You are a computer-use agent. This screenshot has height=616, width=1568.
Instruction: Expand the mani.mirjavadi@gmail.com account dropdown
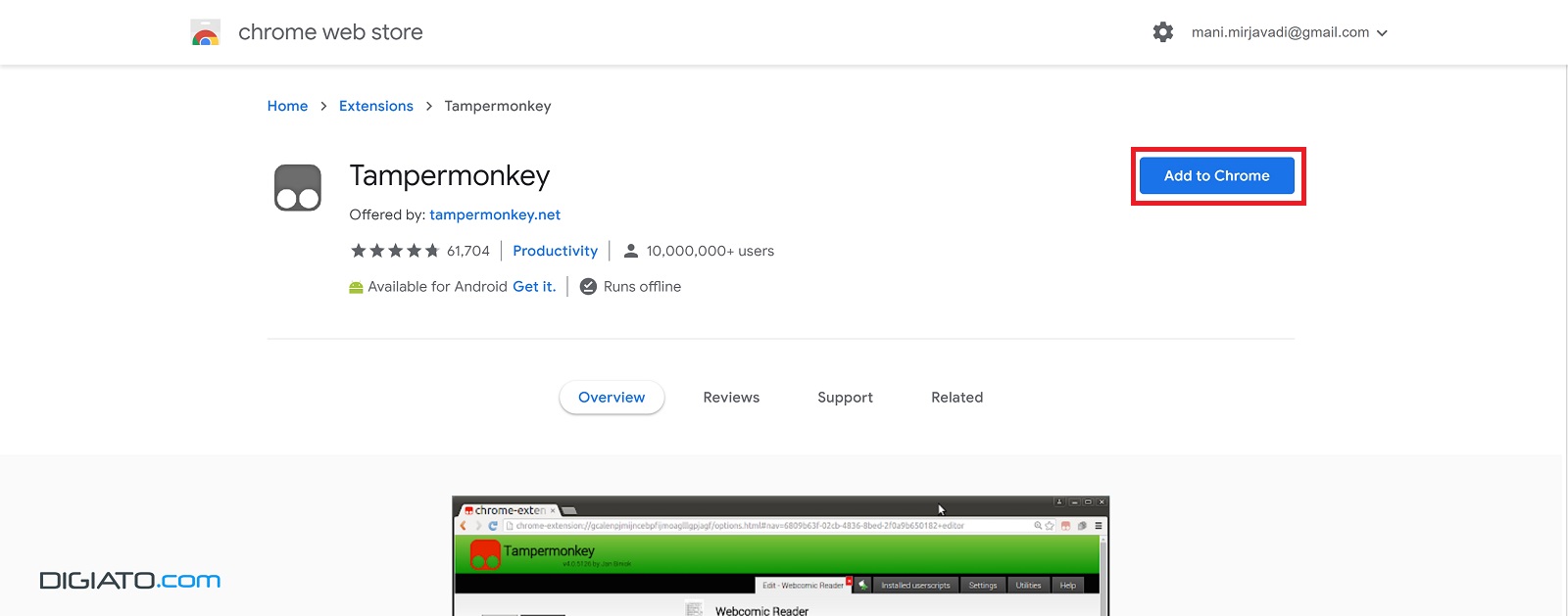pos(1290,32)
